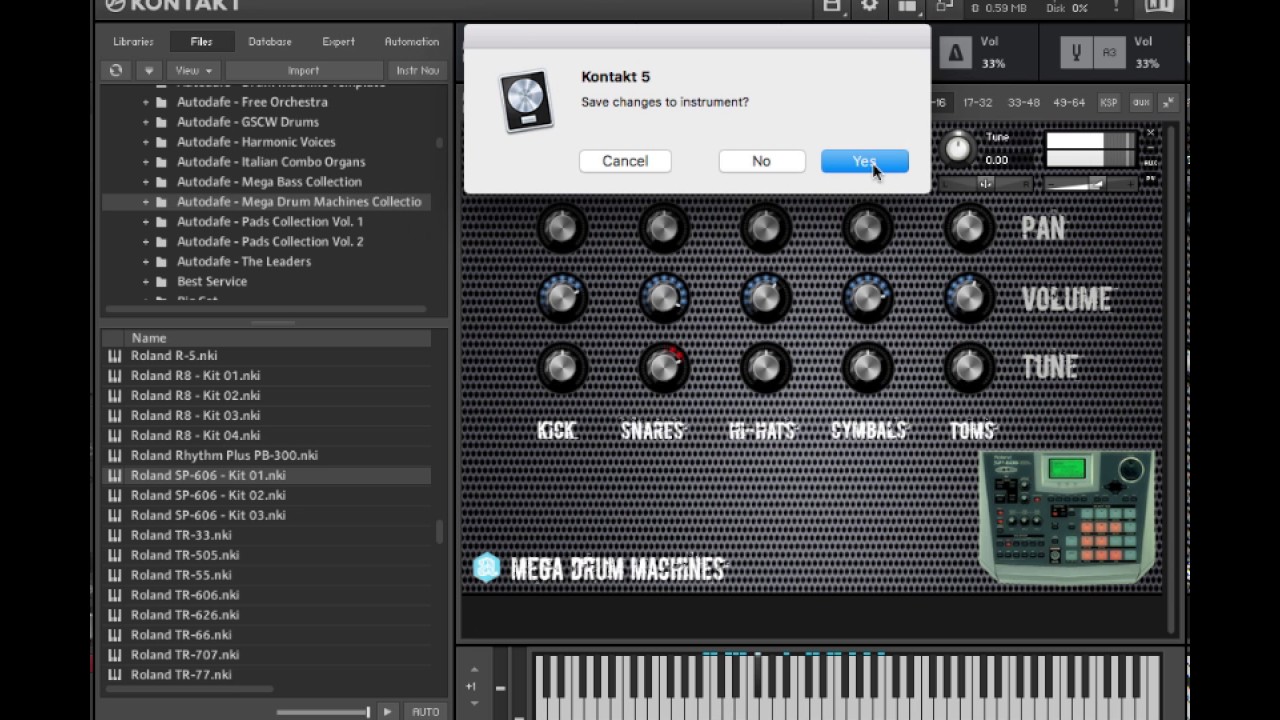The width and height of the screenshot is (1280, 720).
Task: Click the CYMBALS volume knob
Action: 867,298
